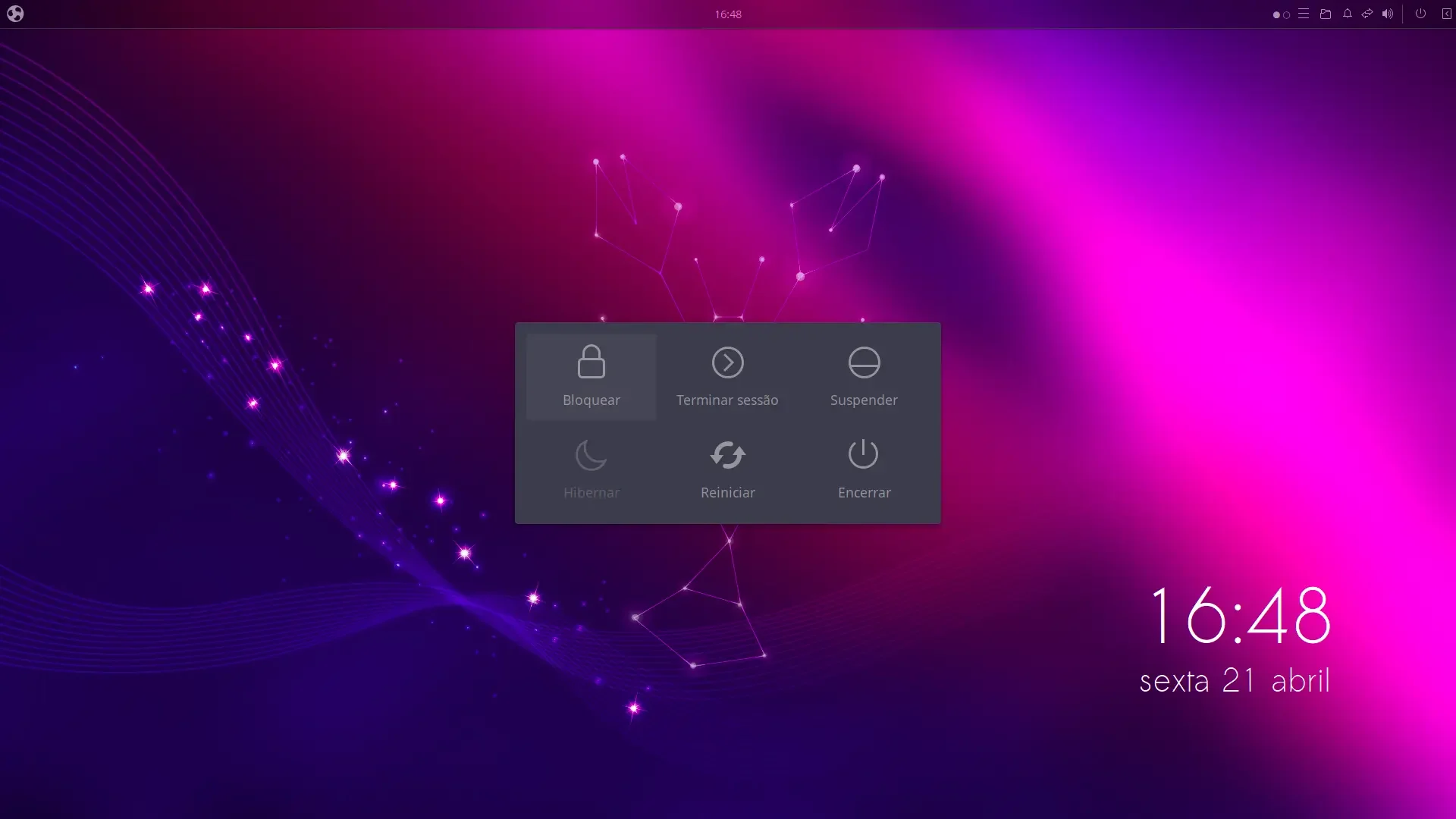Select the Suspender icon

(864, 362)
